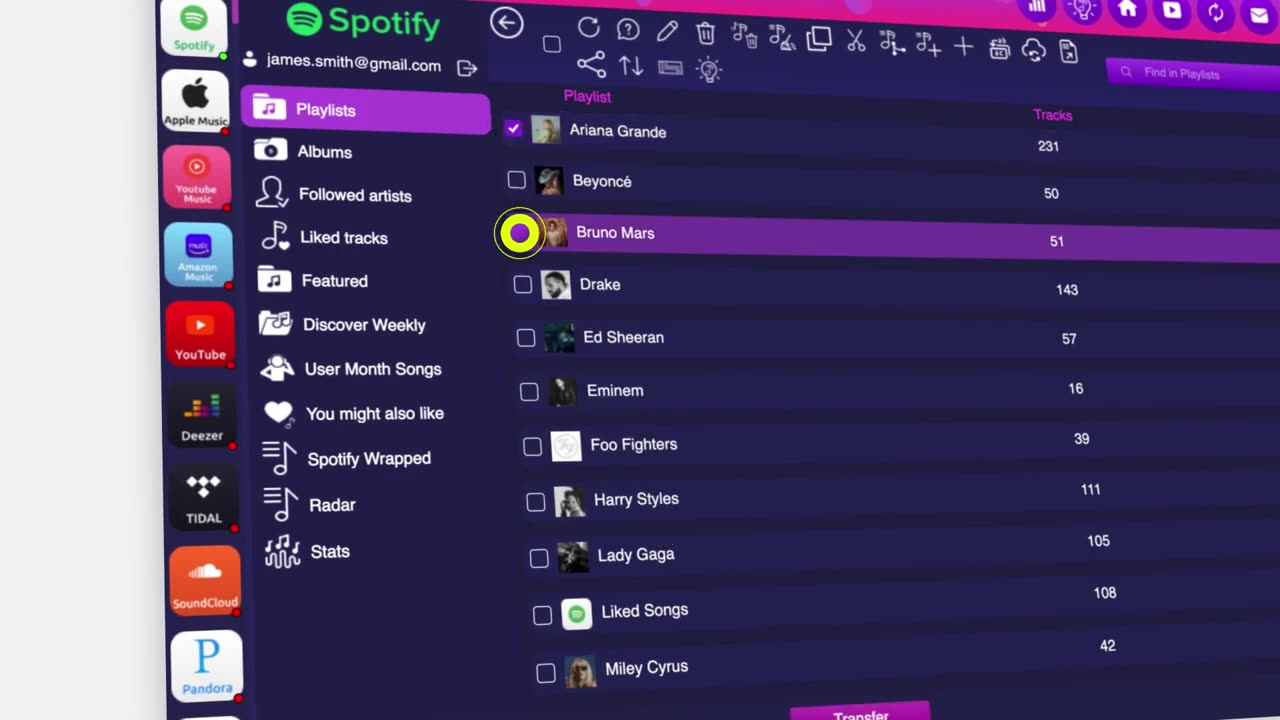Select the Spotify service in sidebar
This screenshot has height=720, width=1280.
pyautogui.click(x=194, y=29)
